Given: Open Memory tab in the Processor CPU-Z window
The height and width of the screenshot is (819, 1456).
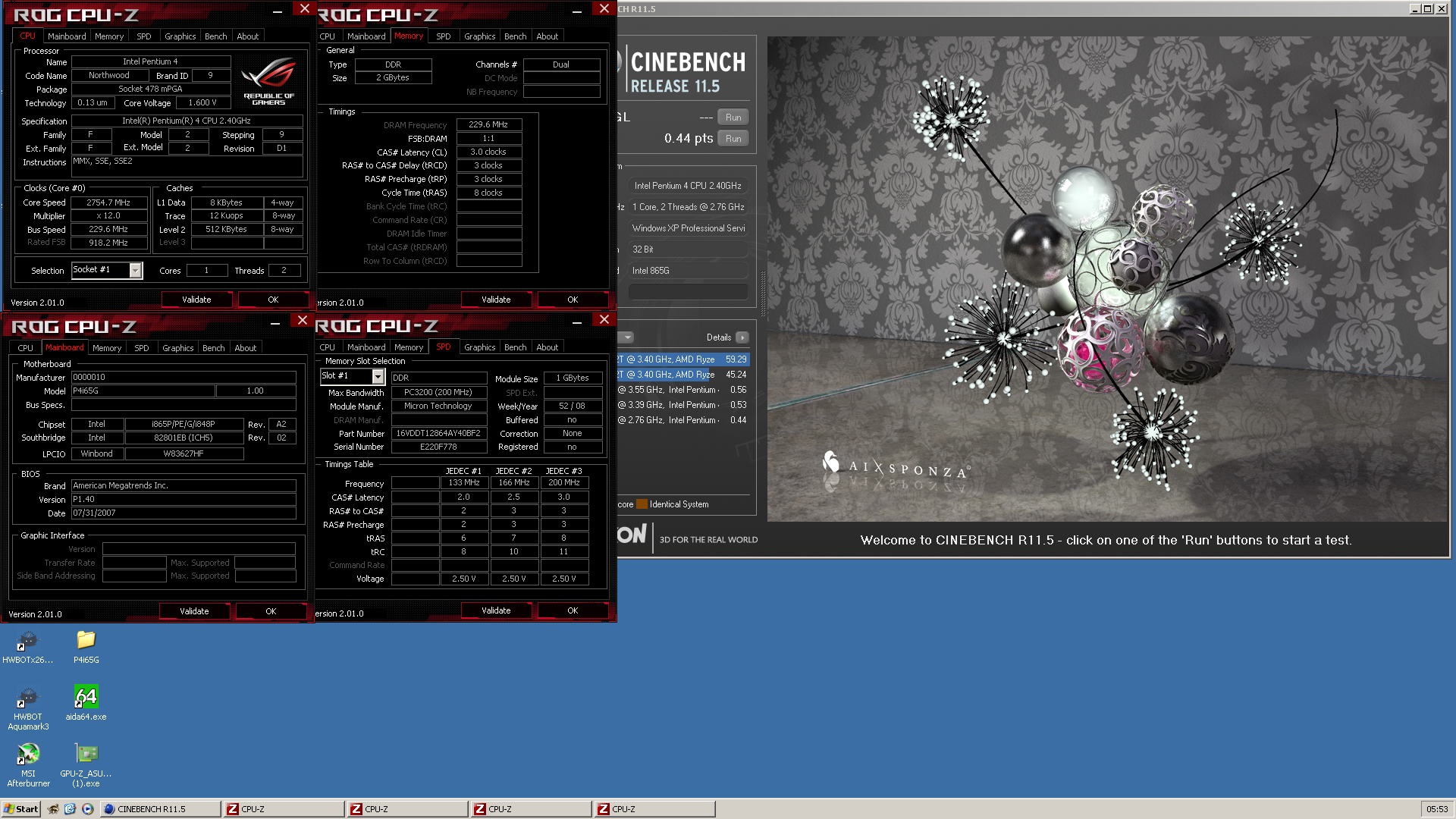Looking at the screenshot, I should click(109, 36).
